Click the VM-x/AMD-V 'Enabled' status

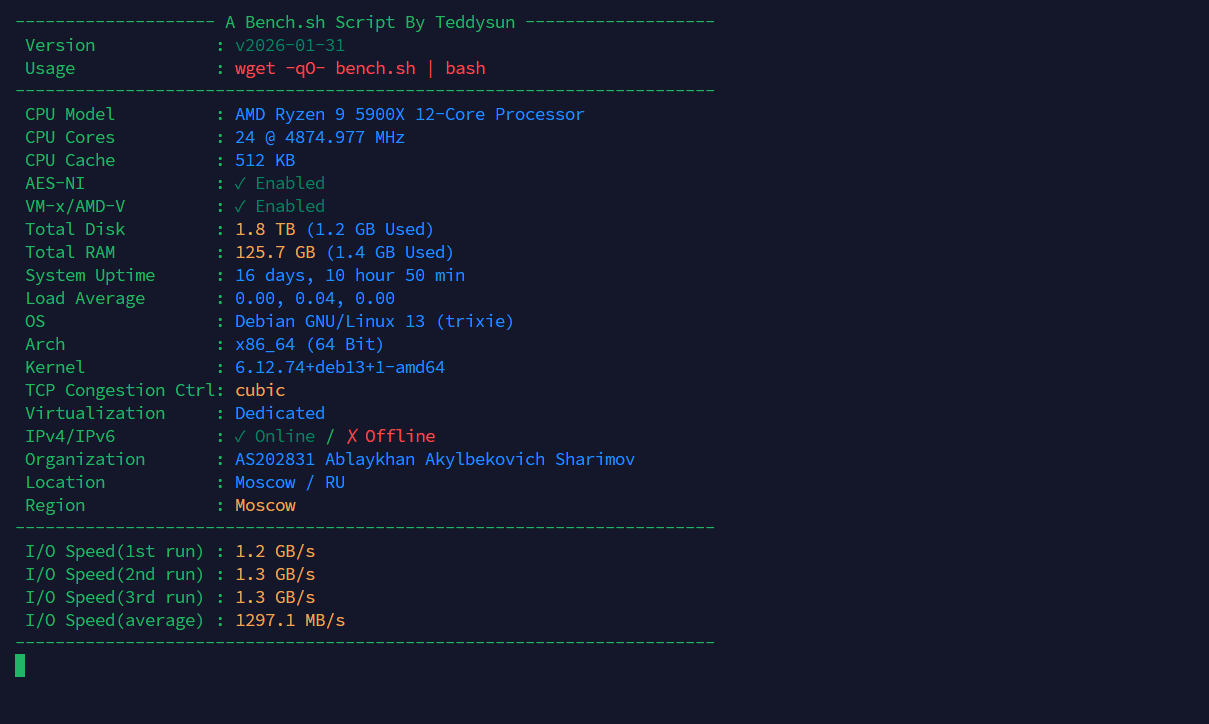(290, 206)
